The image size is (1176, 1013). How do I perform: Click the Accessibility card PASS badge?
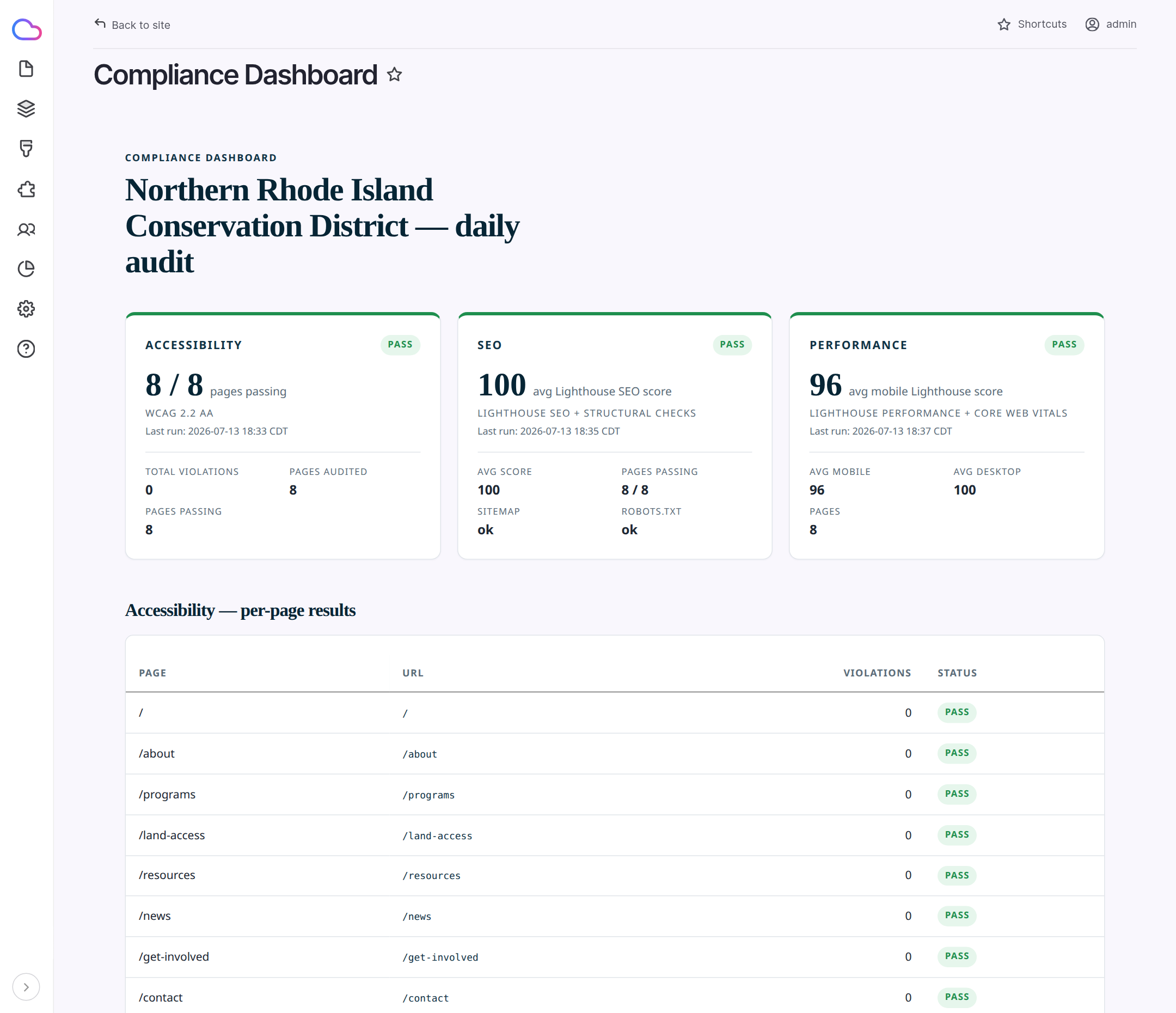(400, 345)
